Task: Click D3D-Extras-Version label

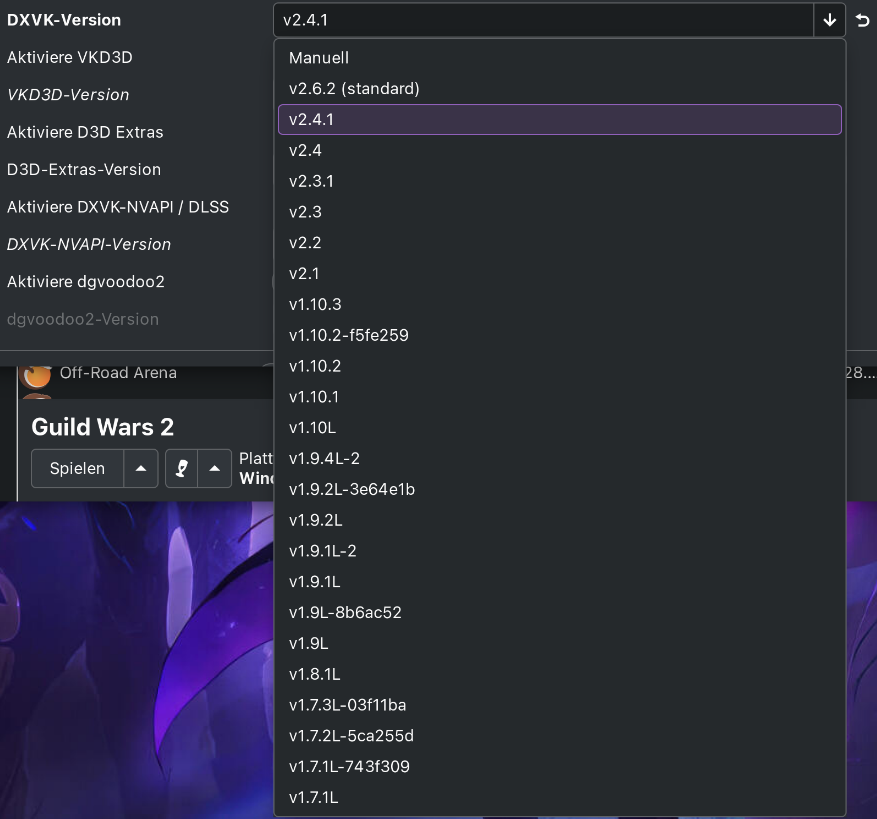Action: 84,170
